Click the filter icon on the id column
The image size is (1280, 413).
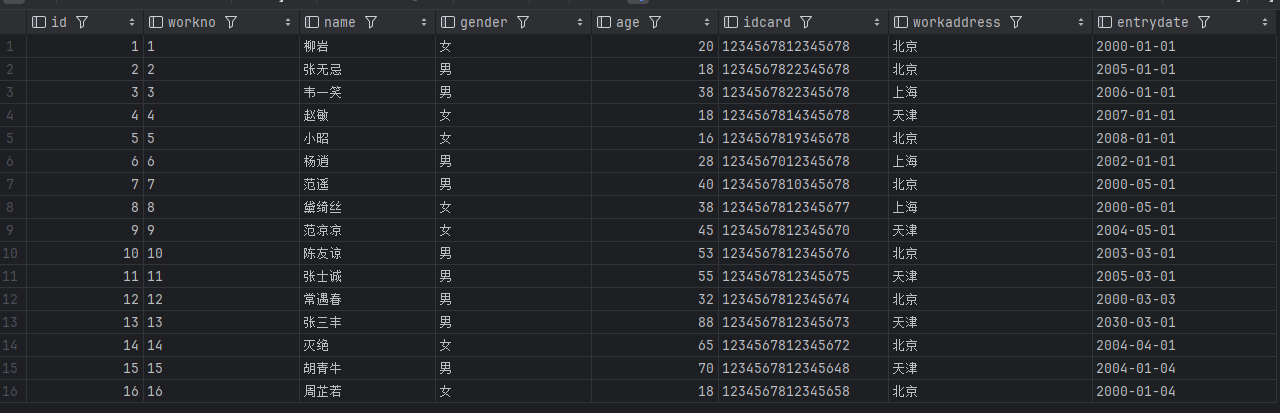82,22
